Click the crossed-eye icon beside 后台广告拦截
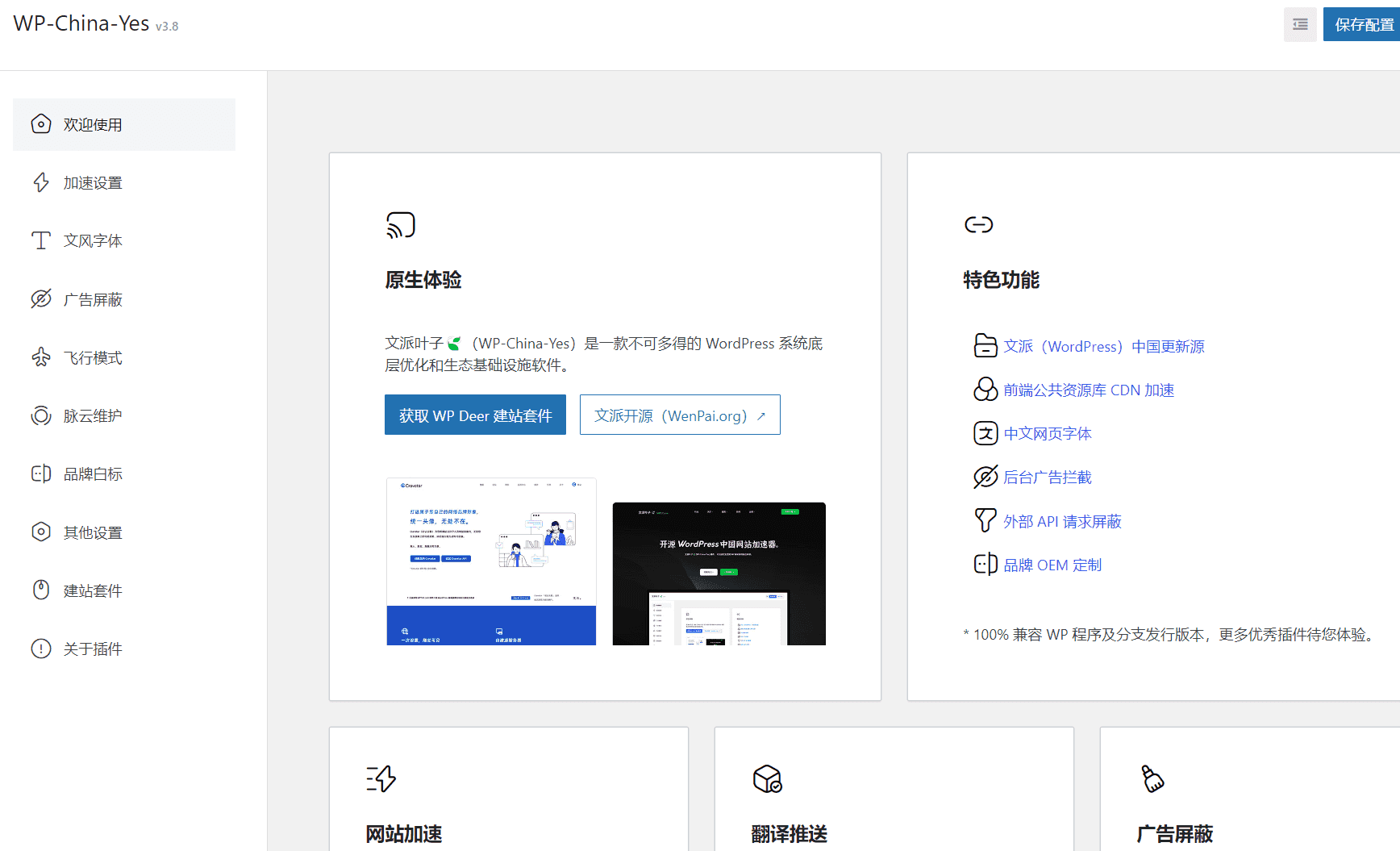Screen dimensions: 1400x851 [985, 477]
